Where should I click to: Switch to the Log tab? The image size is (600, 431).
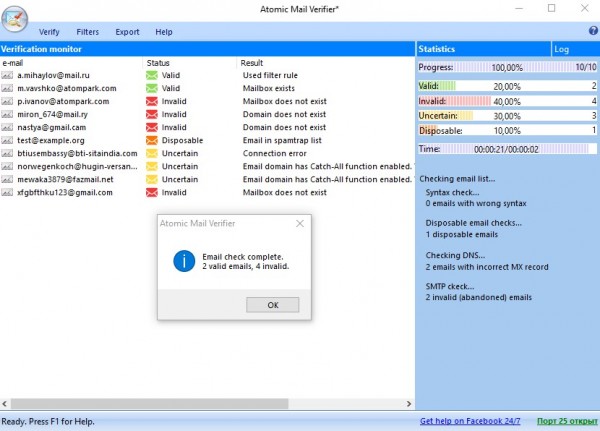coord(575,49)
